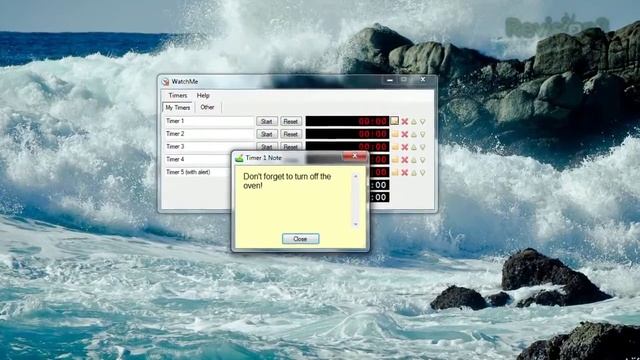Maximize the WatchMe window
This screenshot has width=640, height=360.
pyautogui.click(x=404, y=80)
